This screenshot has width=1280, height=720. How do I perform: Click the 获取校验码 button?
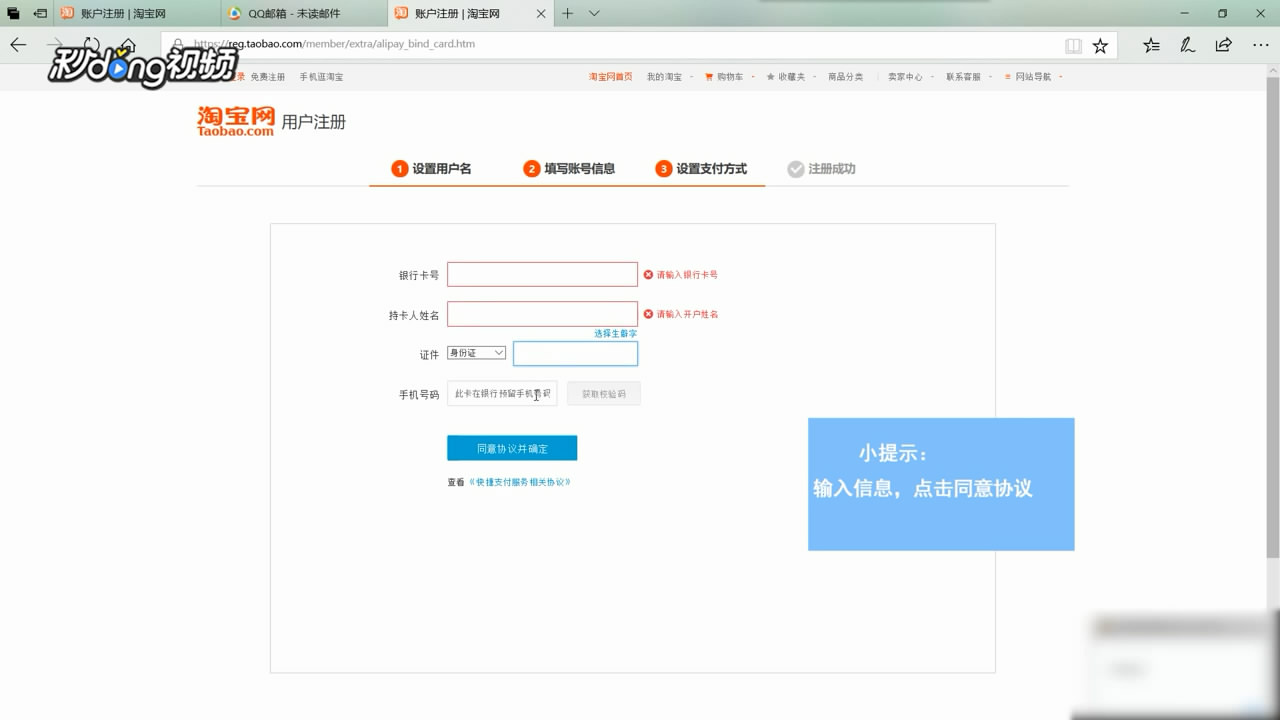tap(604, 394)
